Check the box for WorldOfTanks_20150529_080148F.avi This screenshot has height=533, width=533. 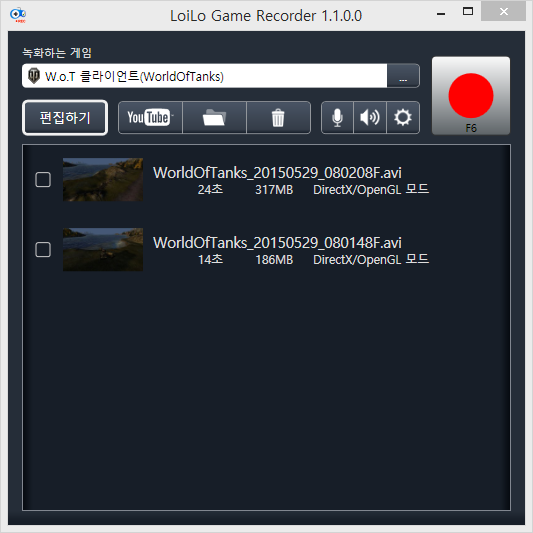43,250
